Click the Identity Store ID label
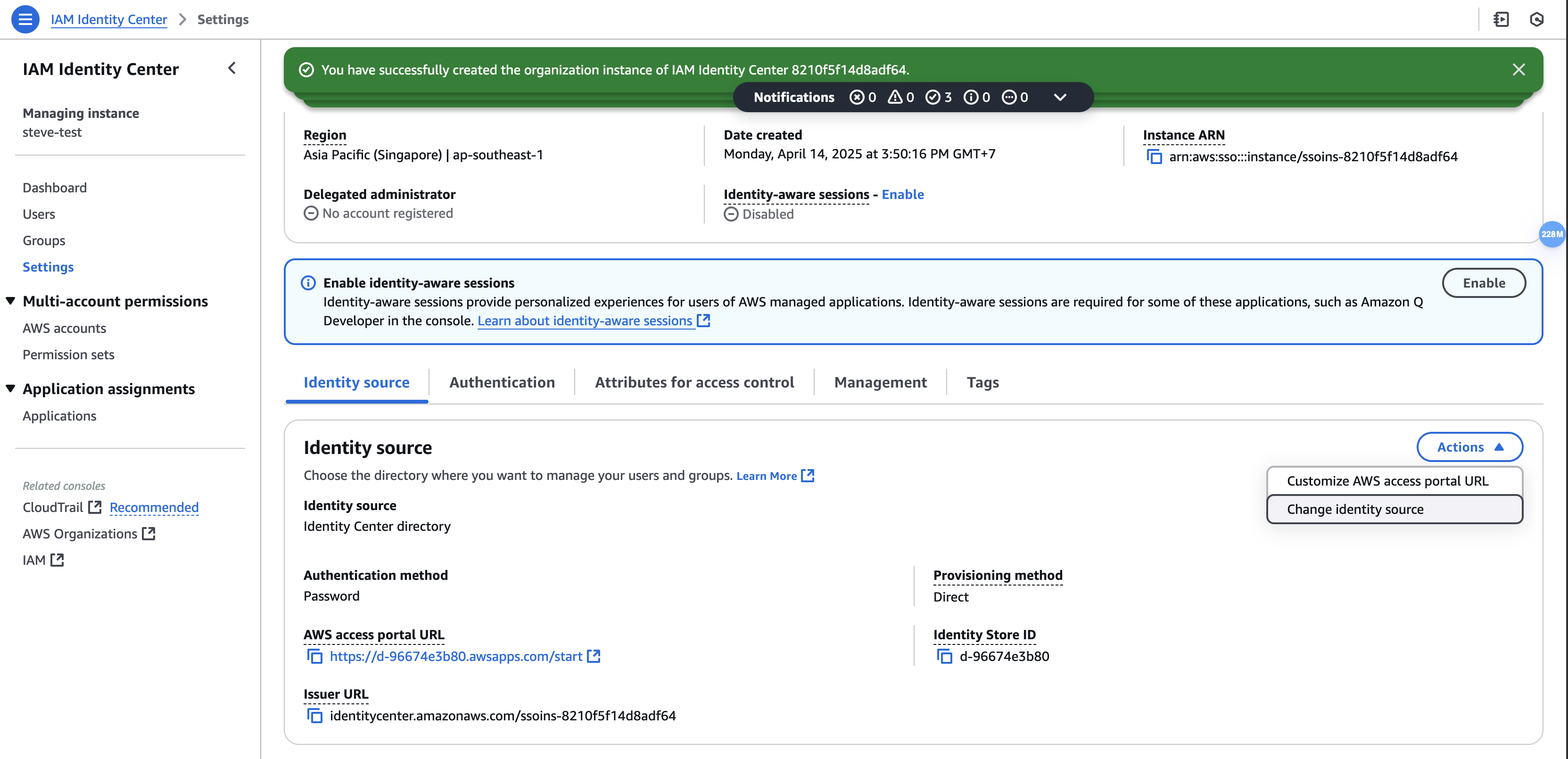 (985, 635)
